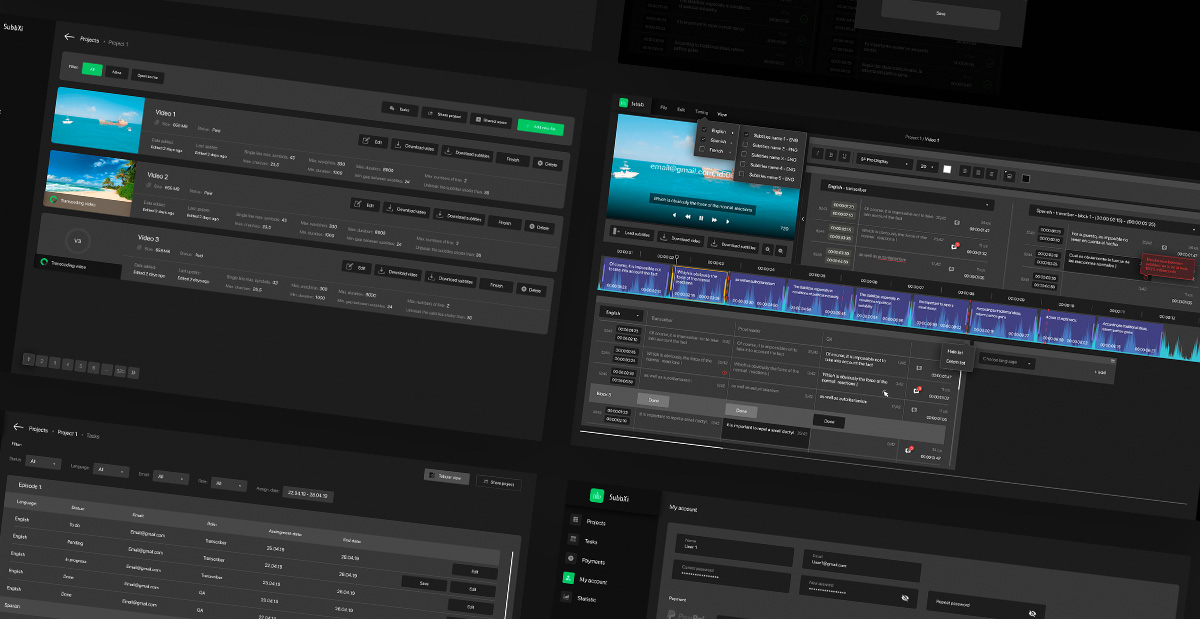1200x619 pixels.
Task: Check Subtitles name 4 in submenu
Action: click(742, 164)
